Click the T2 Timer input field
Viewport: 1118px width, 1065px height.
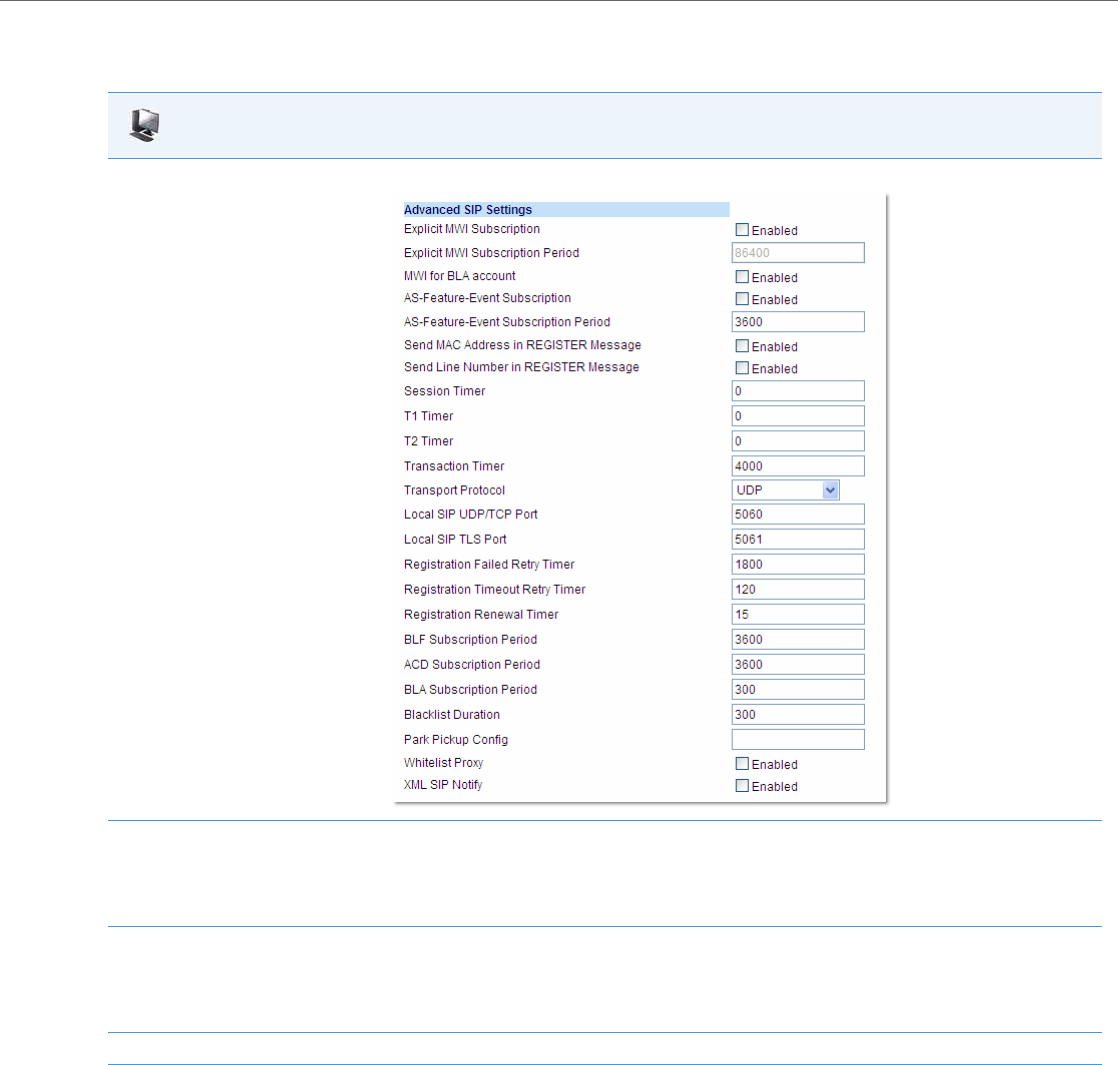798,441
